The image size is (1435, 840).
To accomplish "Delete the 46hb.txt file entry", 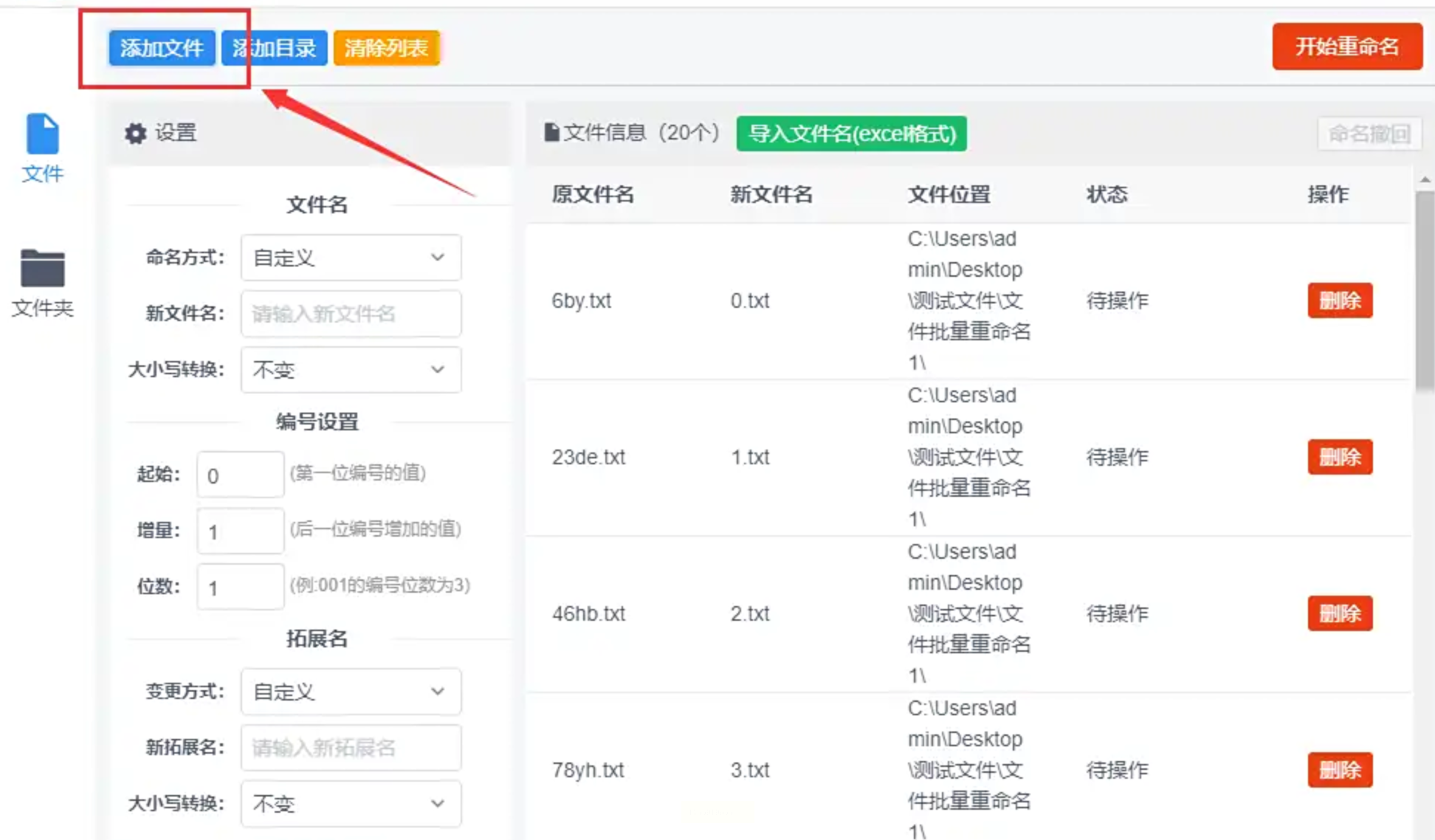I will [1339, 613].
